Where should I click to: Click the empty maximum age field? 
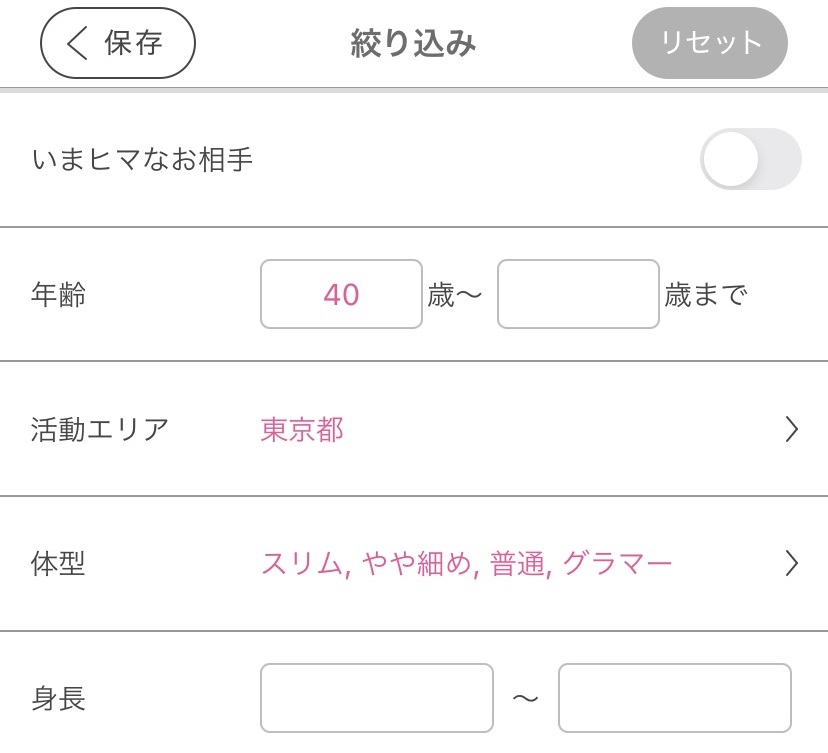click(578, 294)
